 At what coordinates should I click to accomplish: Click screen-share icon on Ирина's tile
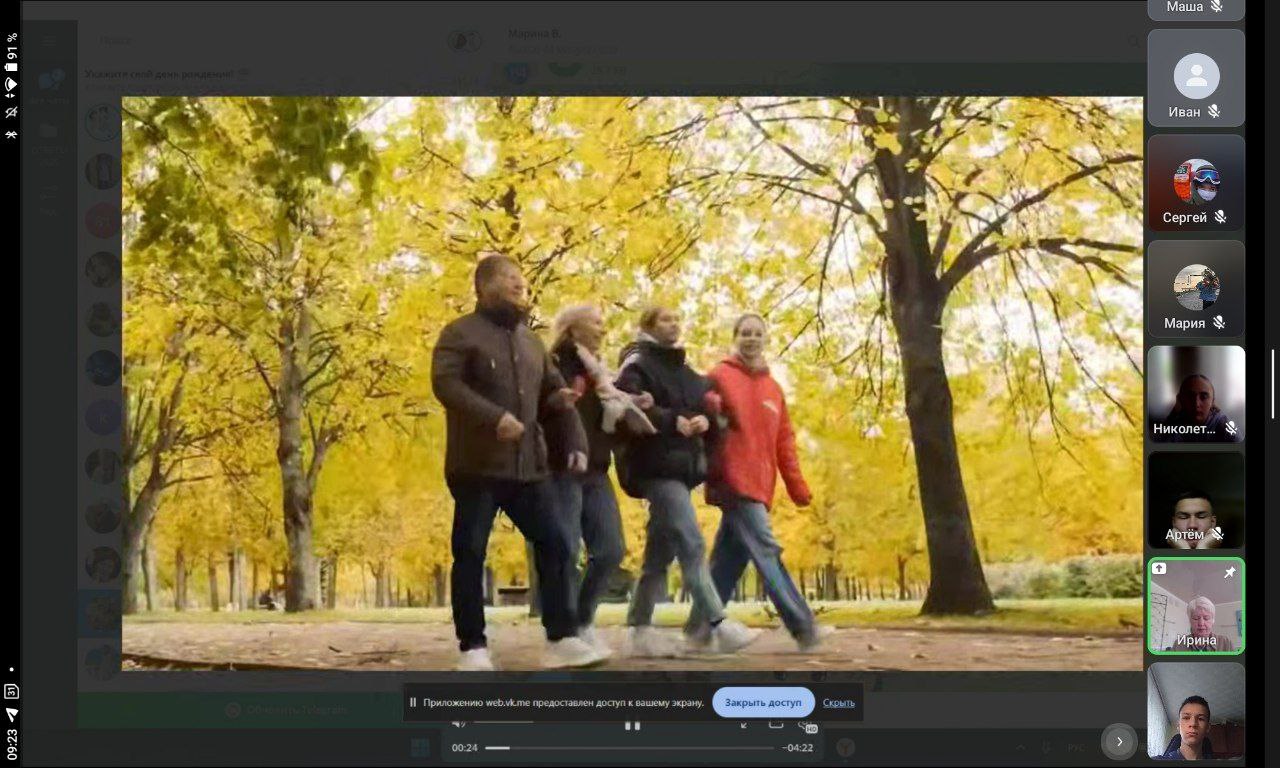[1159, 569]
